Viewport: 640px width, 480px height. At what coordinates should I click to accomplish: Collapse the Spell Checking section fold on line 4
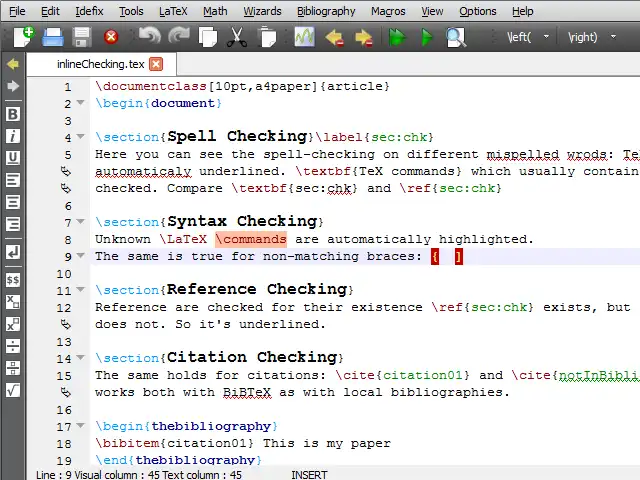[x=81, y=136]
